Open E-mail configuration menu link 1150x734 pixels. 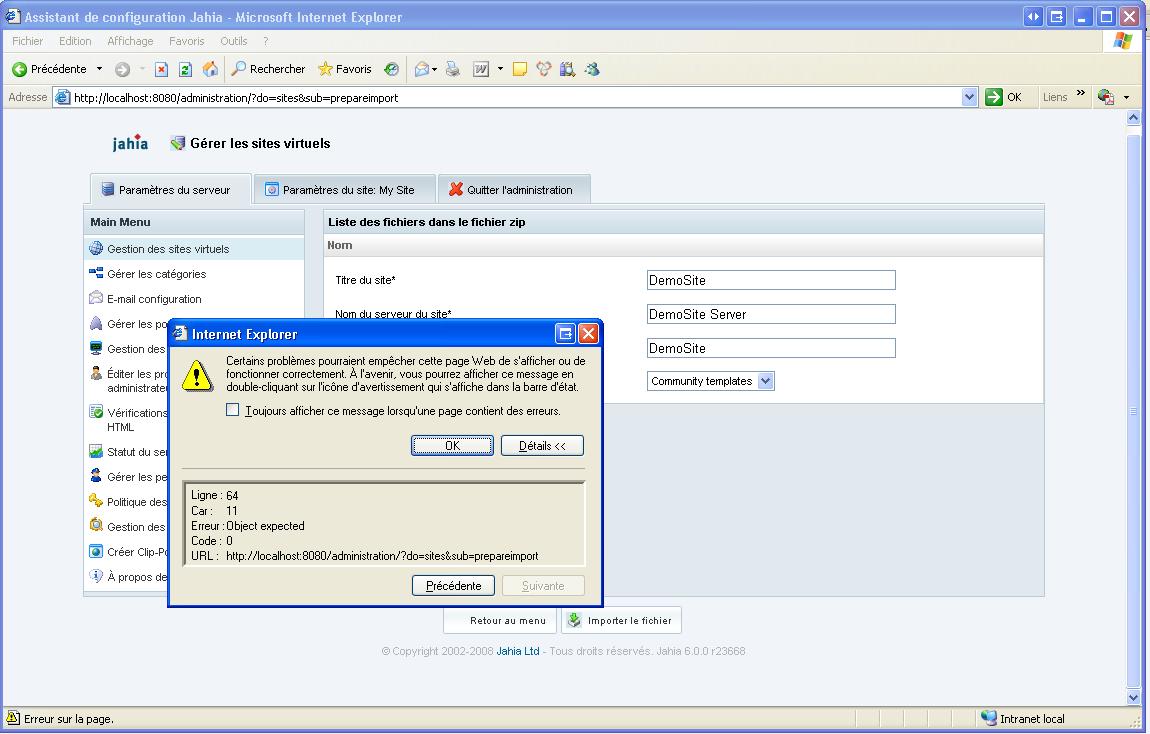(x=154, y=298)
